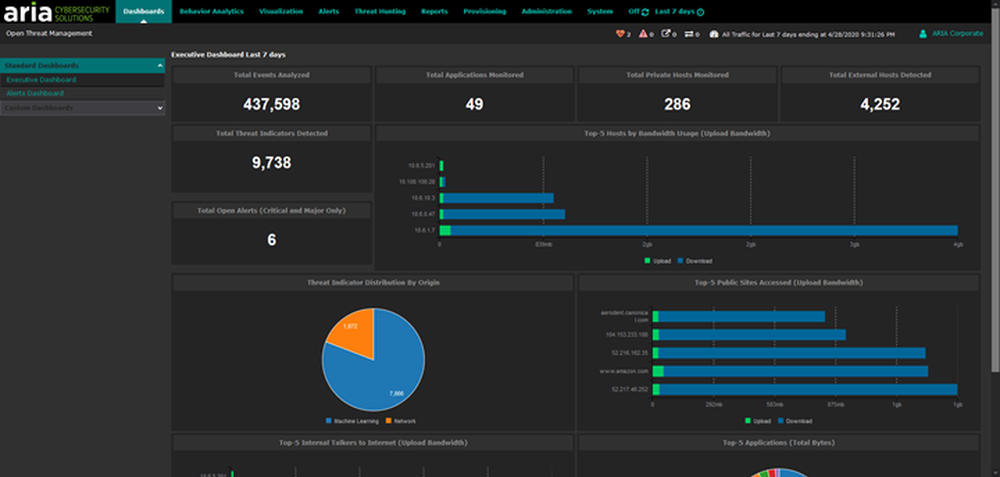
Task: Click the Total Events Analyzed value 437,598
Action: click(272, 105)
